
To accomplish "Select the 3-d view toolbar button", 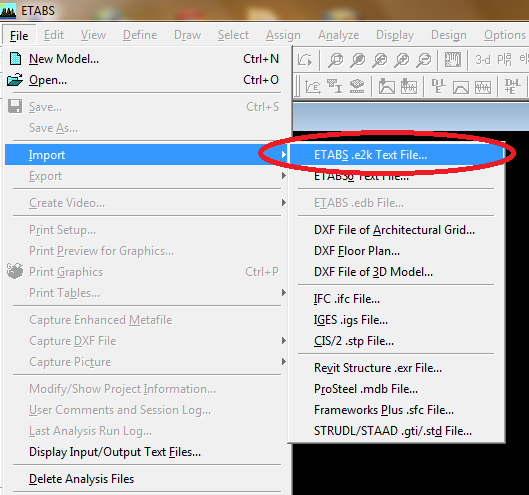I will coord(483,60).
